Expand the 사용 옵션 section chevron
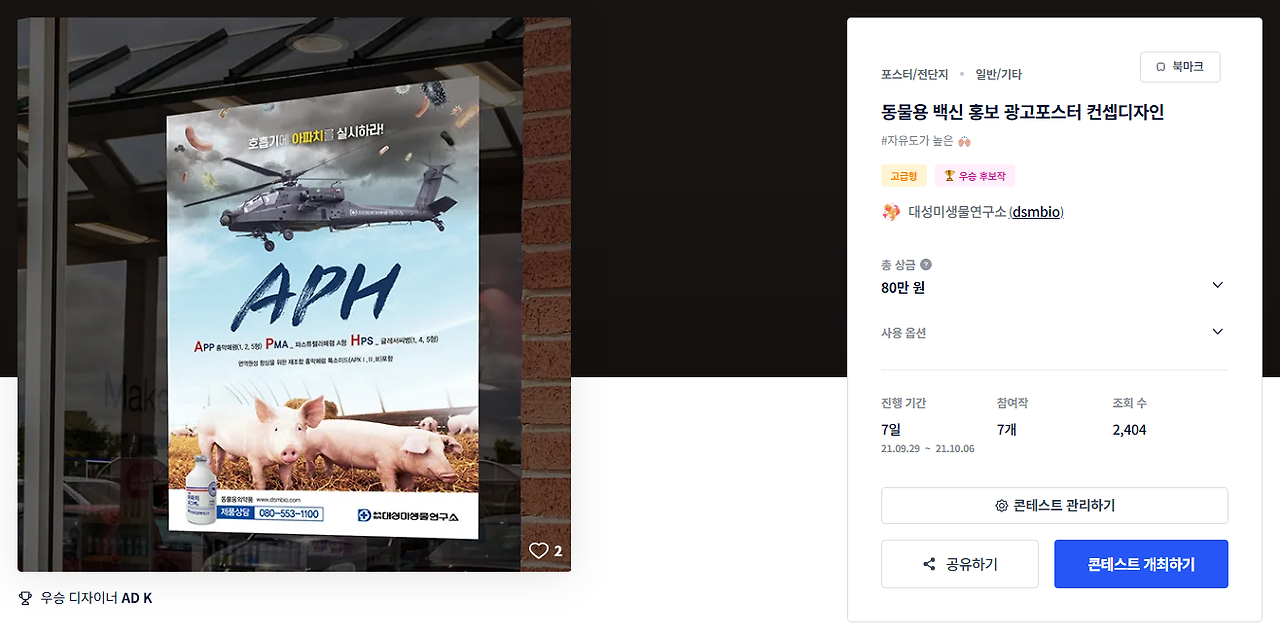Screen dimensions: 1280x634 click(x=1217, y=332)
